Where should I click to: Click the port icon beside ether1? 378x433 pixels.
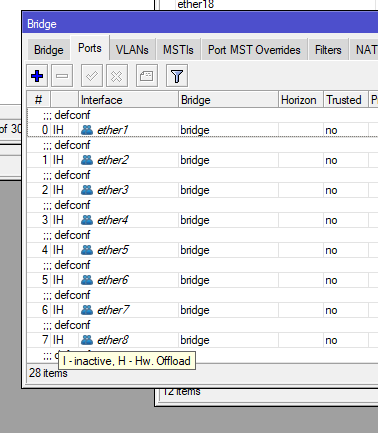click(87, 130)
